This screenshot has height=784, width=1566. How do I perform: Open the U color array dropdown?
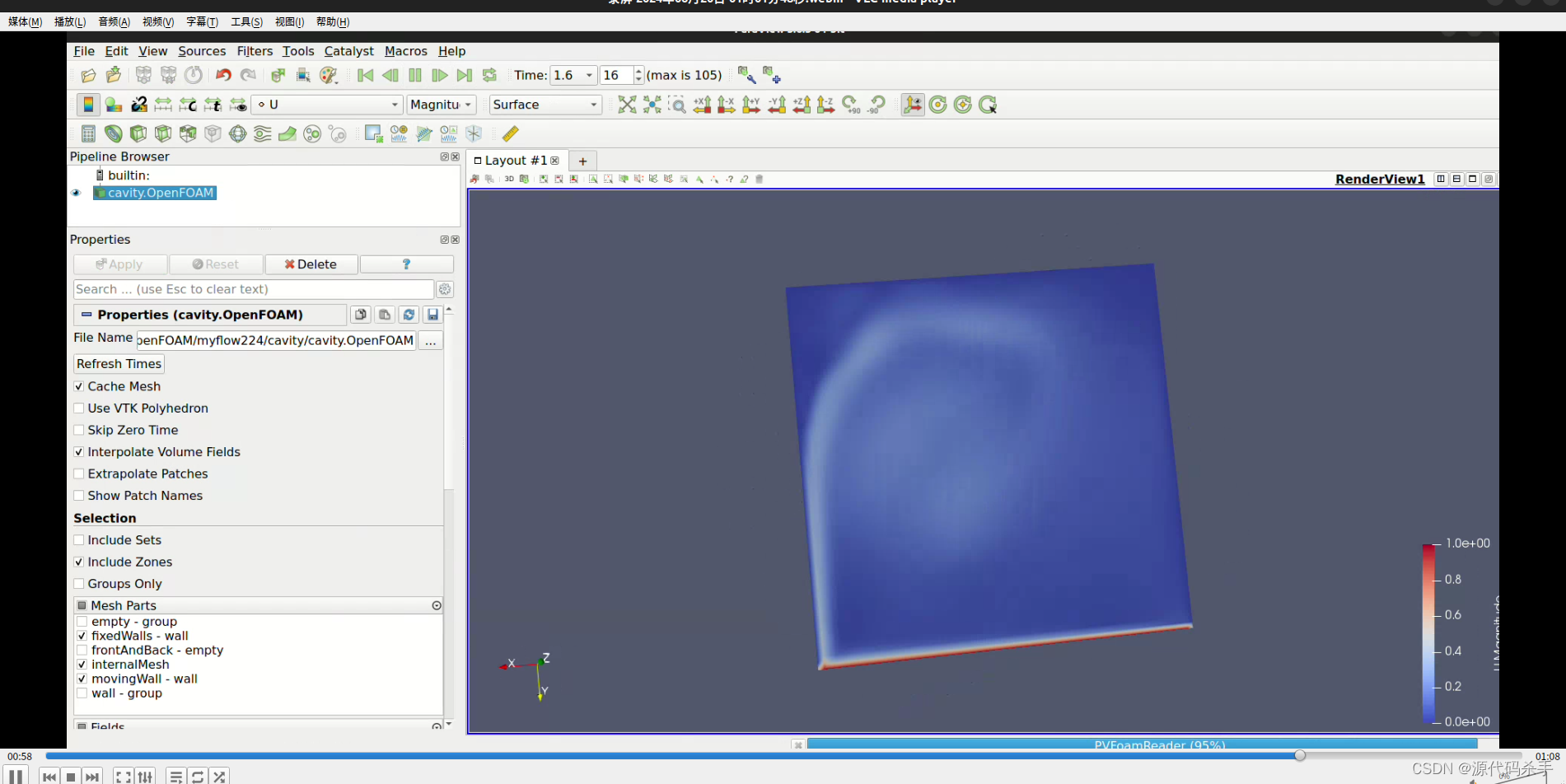coord(327,105)
